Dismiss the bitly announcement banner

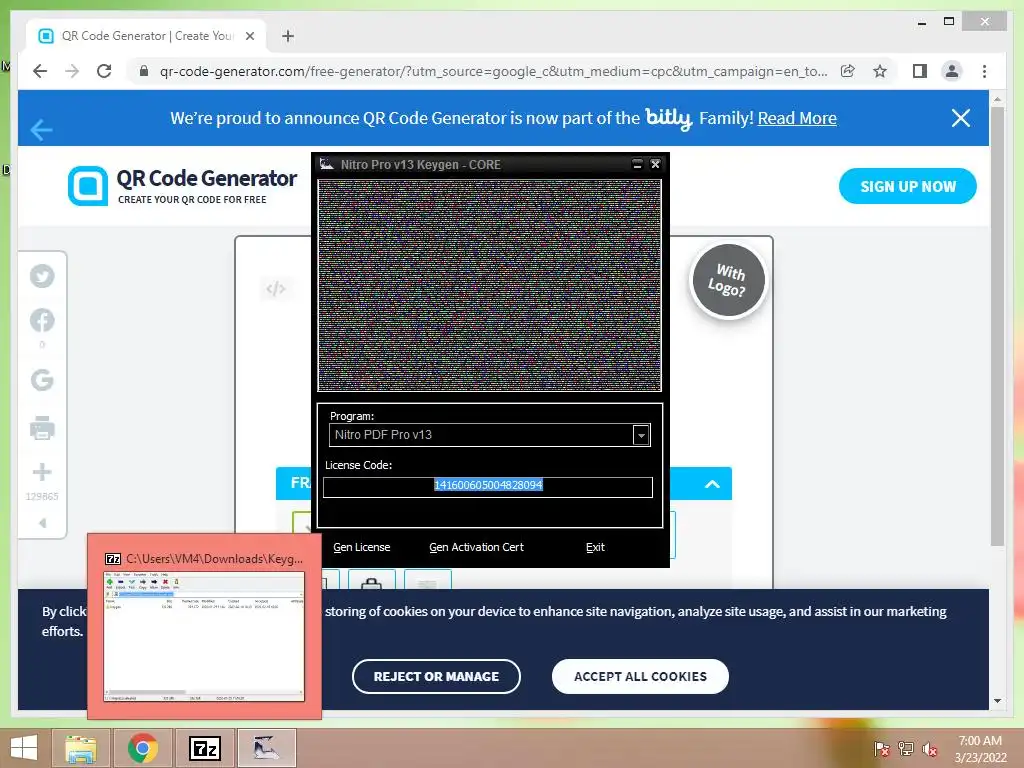click(x=961, y=118)
